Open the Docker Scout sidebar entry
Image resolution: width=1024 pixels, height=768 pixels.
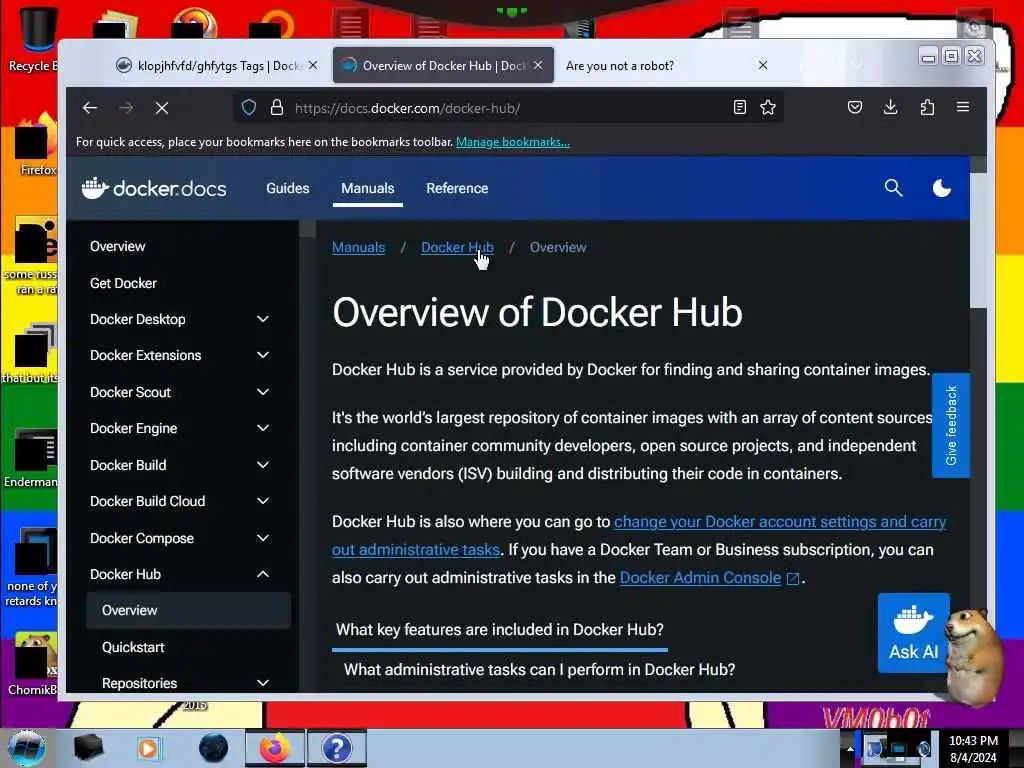click(x=131, y=392)
